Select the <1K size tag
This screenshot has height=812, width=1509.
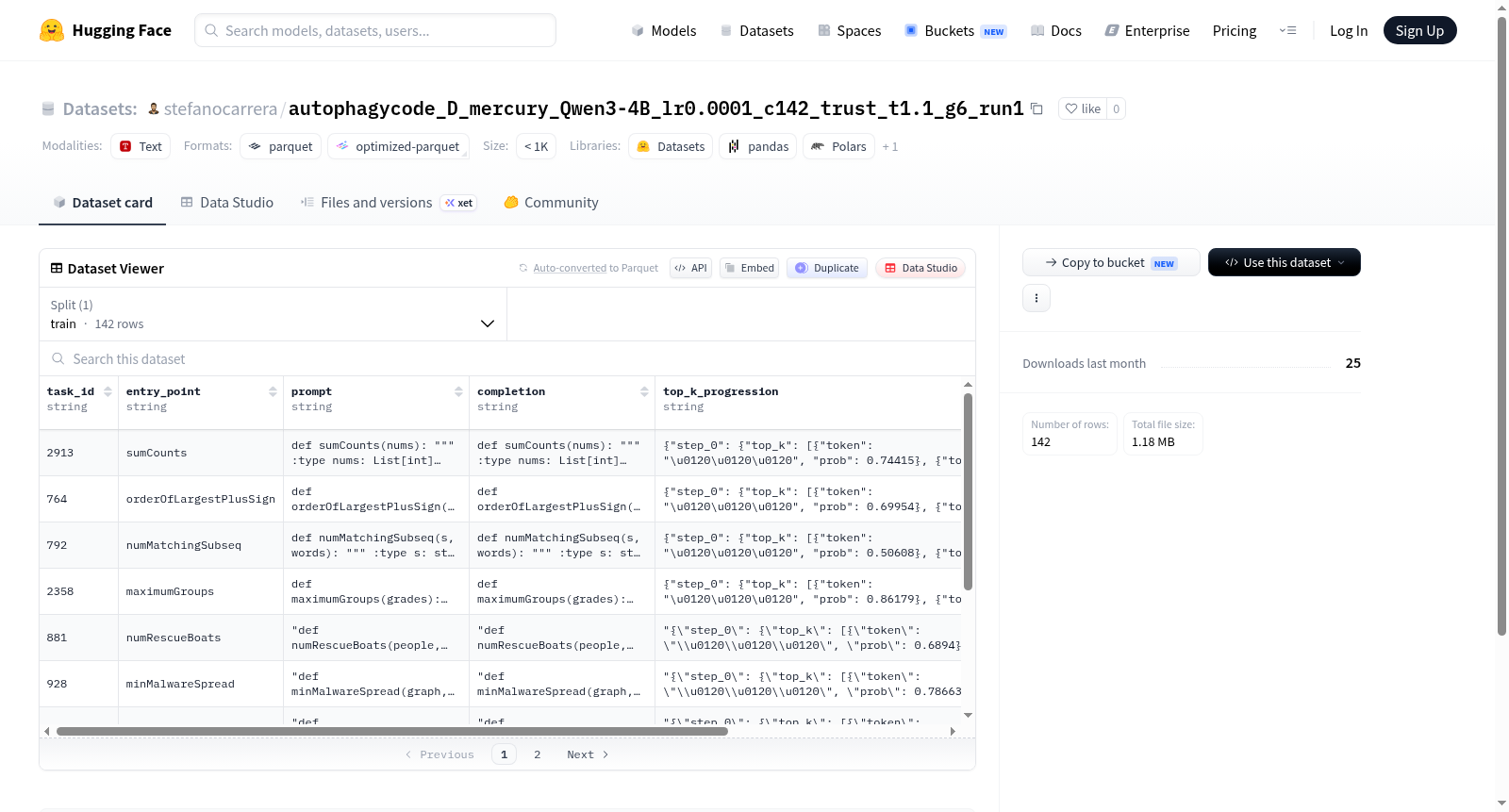click(x=536, y=146)
